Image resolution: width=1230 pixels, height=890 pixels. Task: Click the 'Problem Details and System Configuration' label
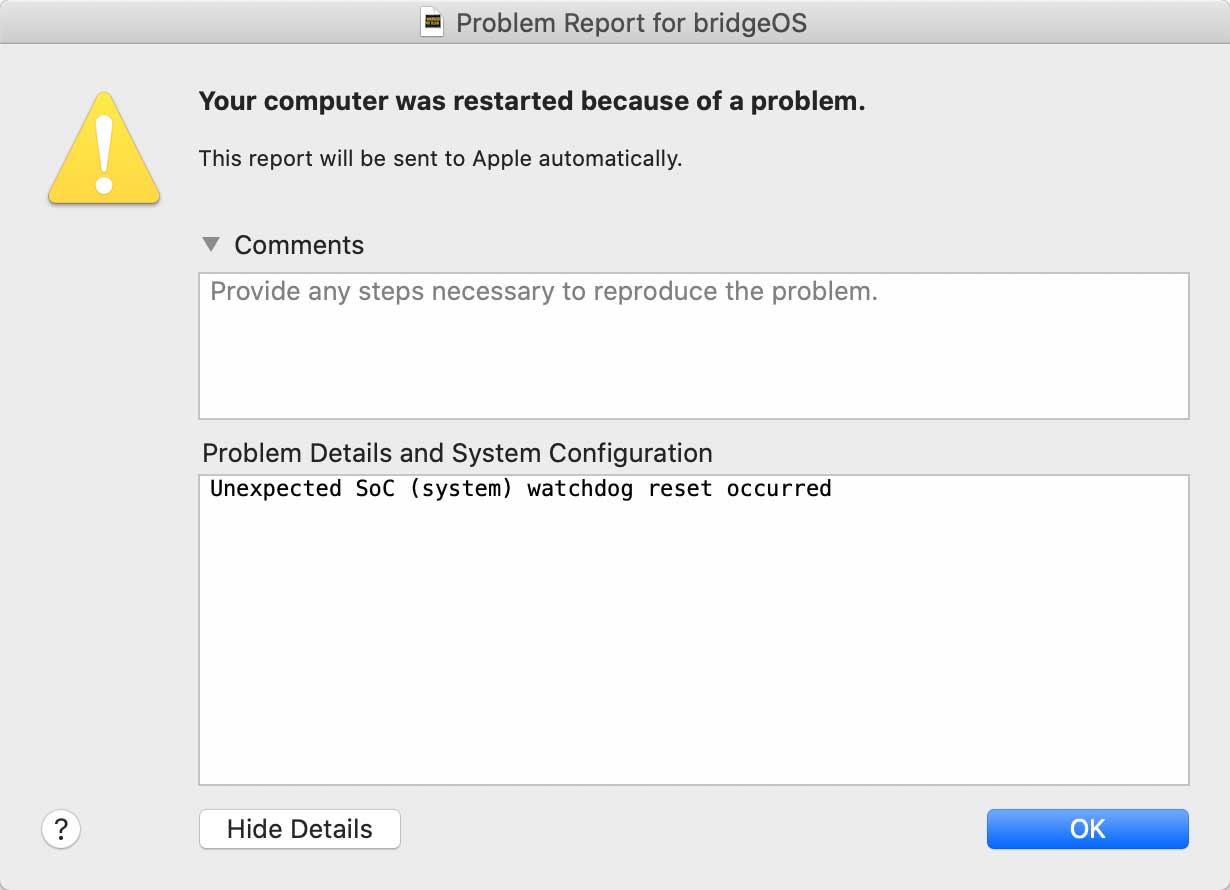(457, 453)
